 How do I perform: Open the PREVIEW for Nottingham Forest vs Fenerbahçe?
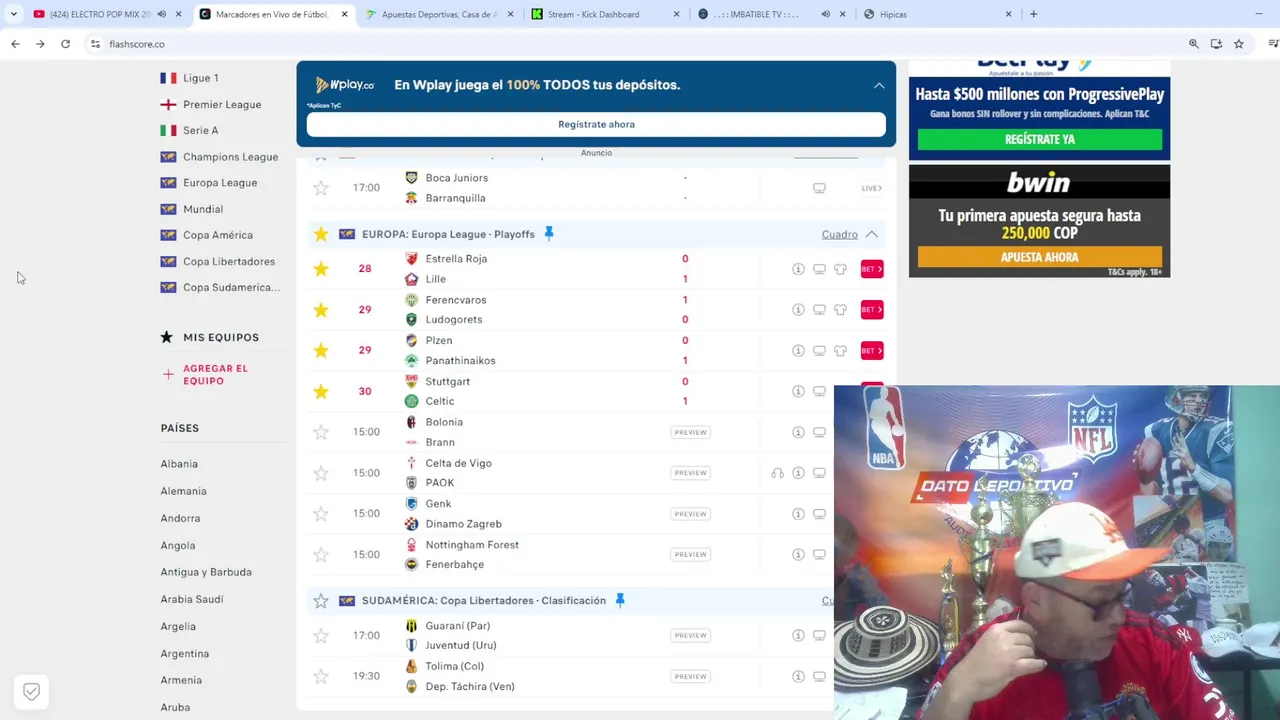(690, 555)
